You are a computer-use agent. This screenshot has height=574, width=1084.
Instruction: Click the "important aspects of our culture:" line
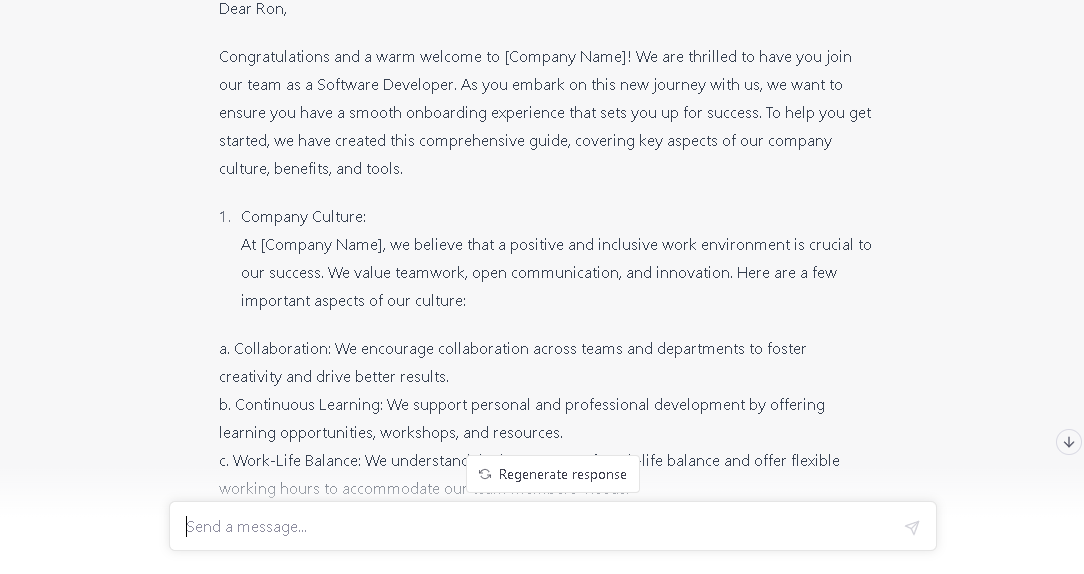pos(353,301)
